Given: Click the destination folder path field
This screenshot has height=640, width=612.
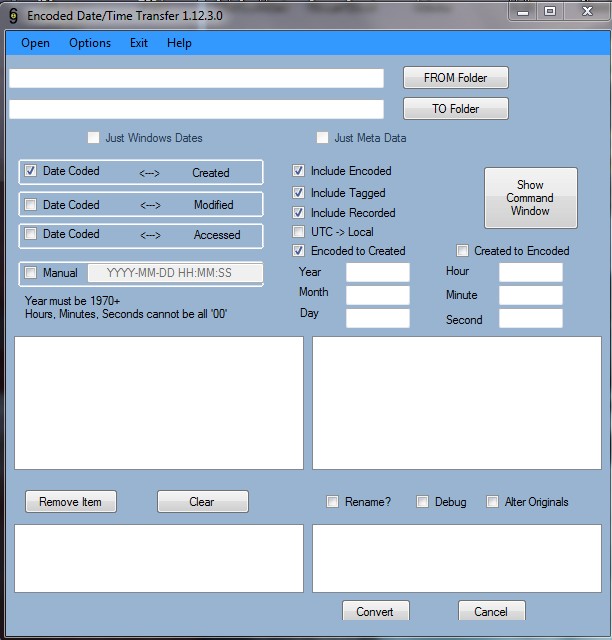Looking at the screenshot, I should (196, 109).
